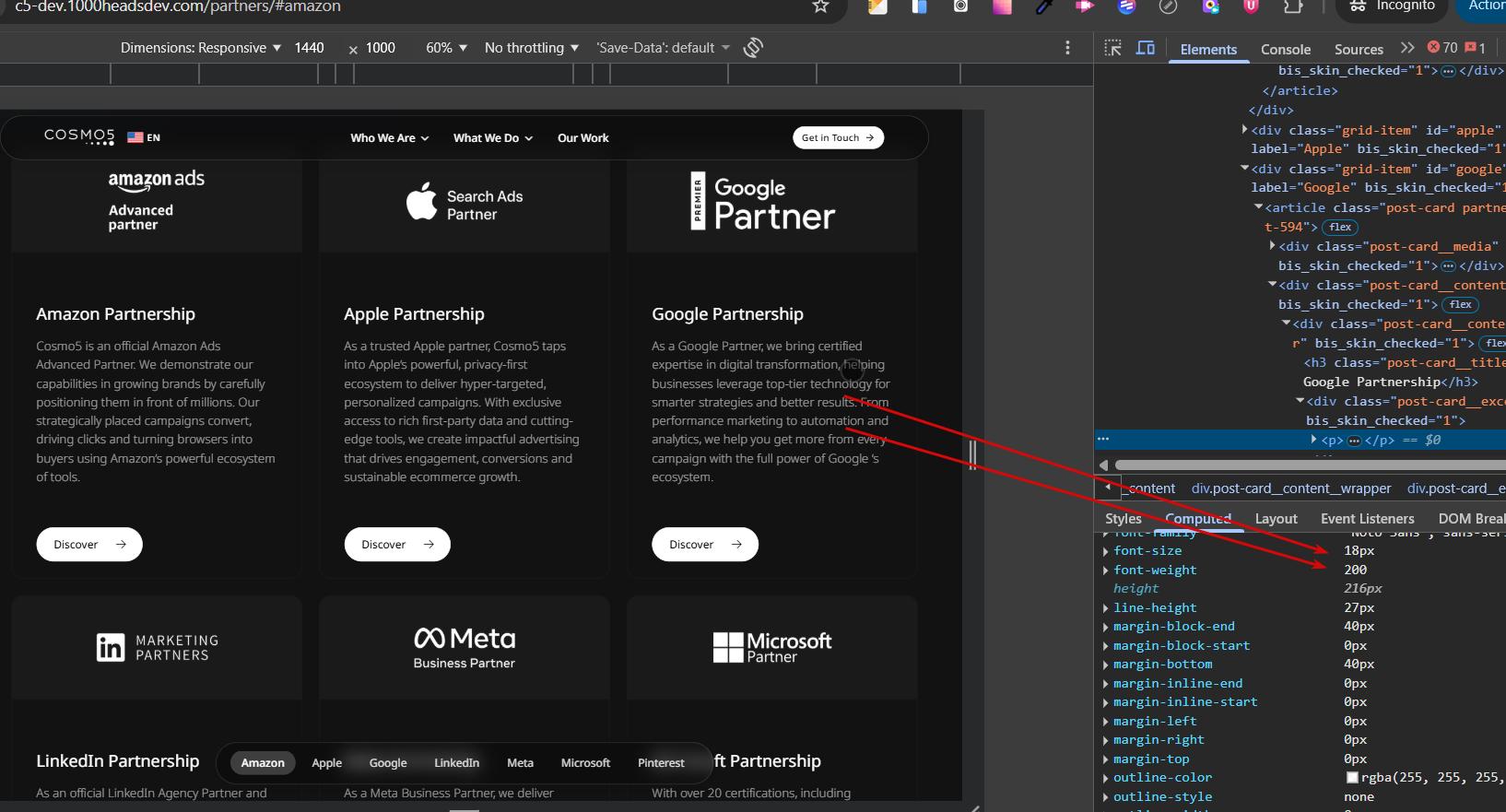Open the browser extensions puzzle icon

(x=1293, y=6)
